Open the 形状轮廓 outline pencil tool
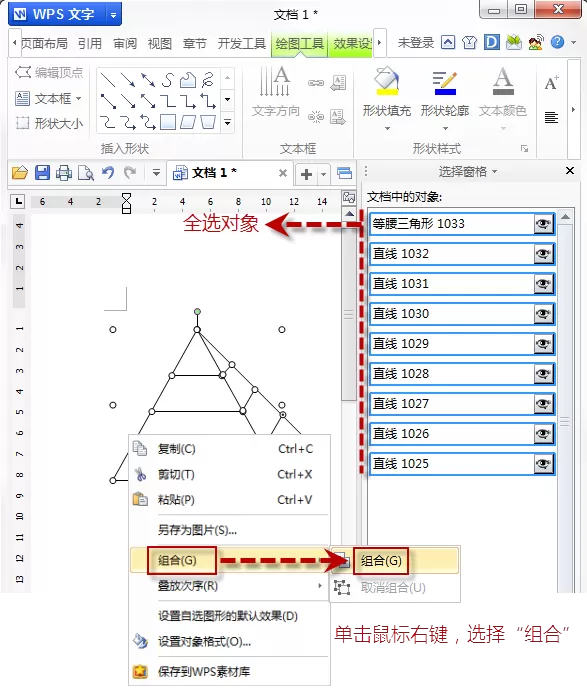The width and height of the screenshot is (587, 688). [444, 82]
